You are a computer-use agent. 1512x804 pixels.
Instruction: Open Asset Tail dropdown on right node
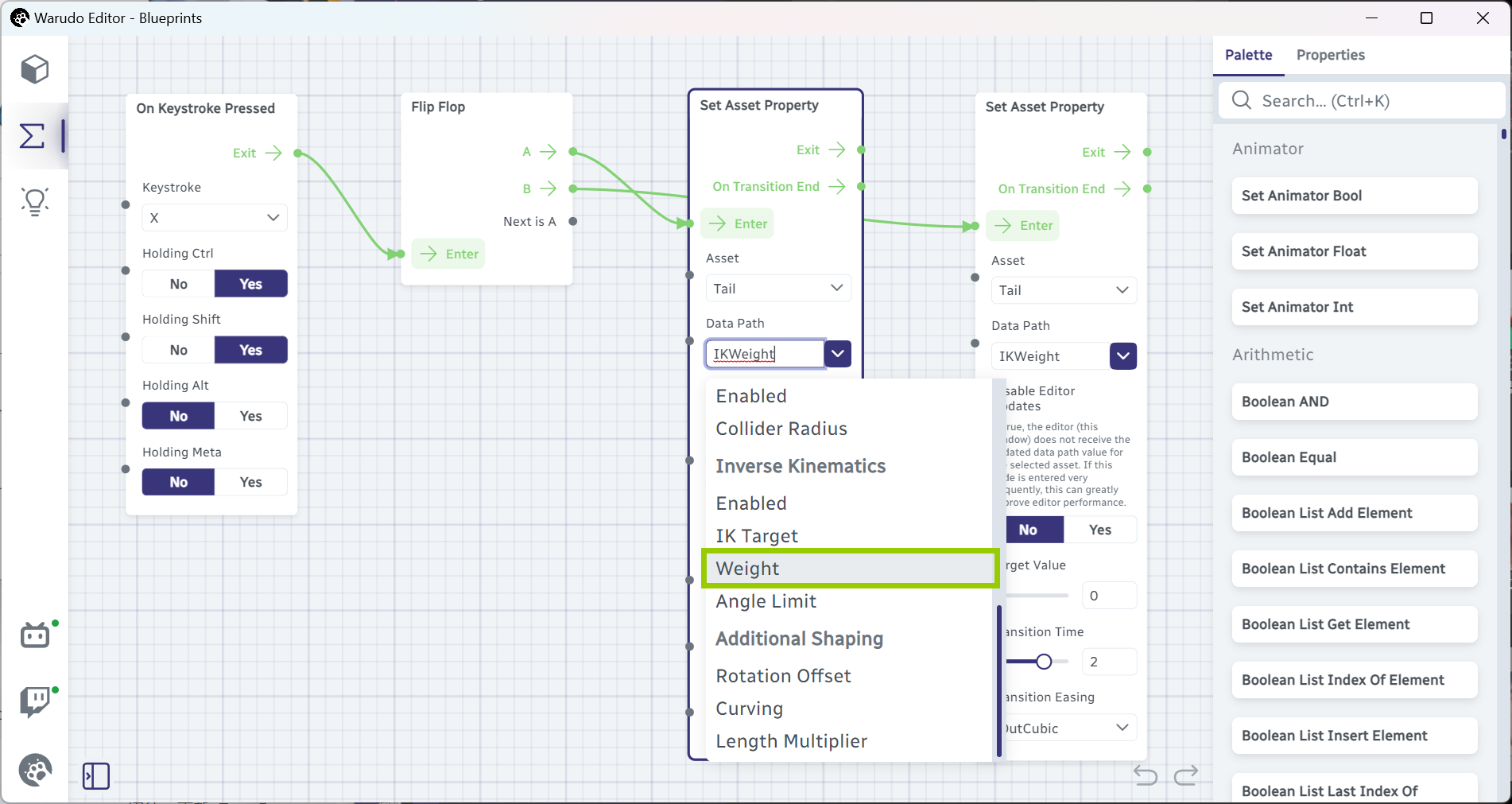[1064, 290]
